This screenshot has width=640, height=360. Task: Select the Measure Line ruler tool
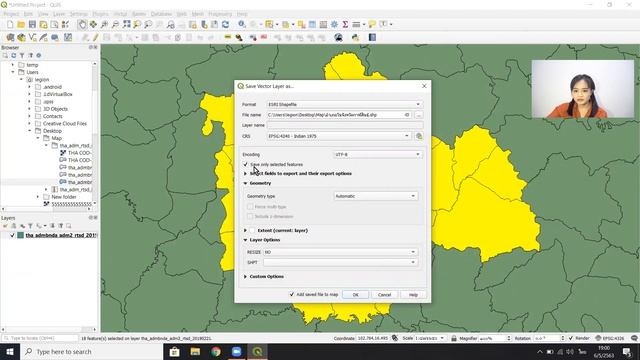[356, 24]
